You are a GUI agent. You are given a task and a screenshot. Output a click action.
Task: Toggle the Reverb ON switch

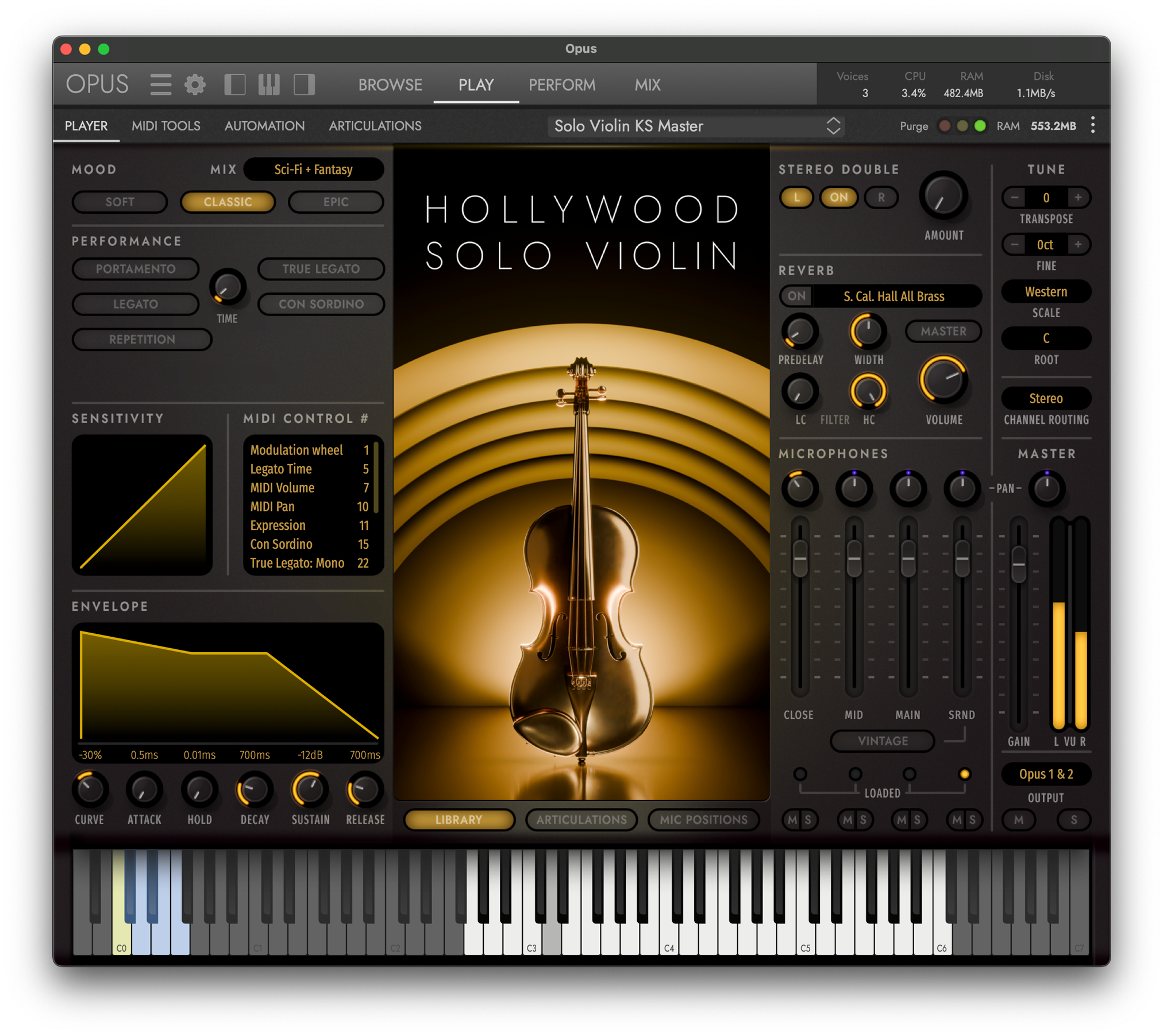pos(797,296)
